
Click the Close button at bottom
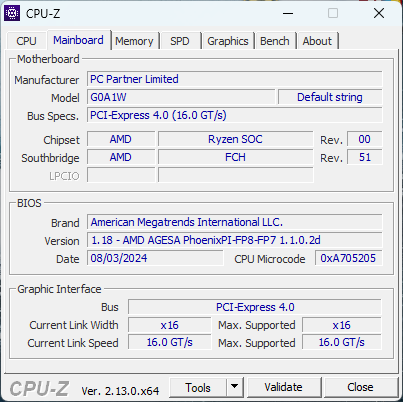[x=360, y=387]
